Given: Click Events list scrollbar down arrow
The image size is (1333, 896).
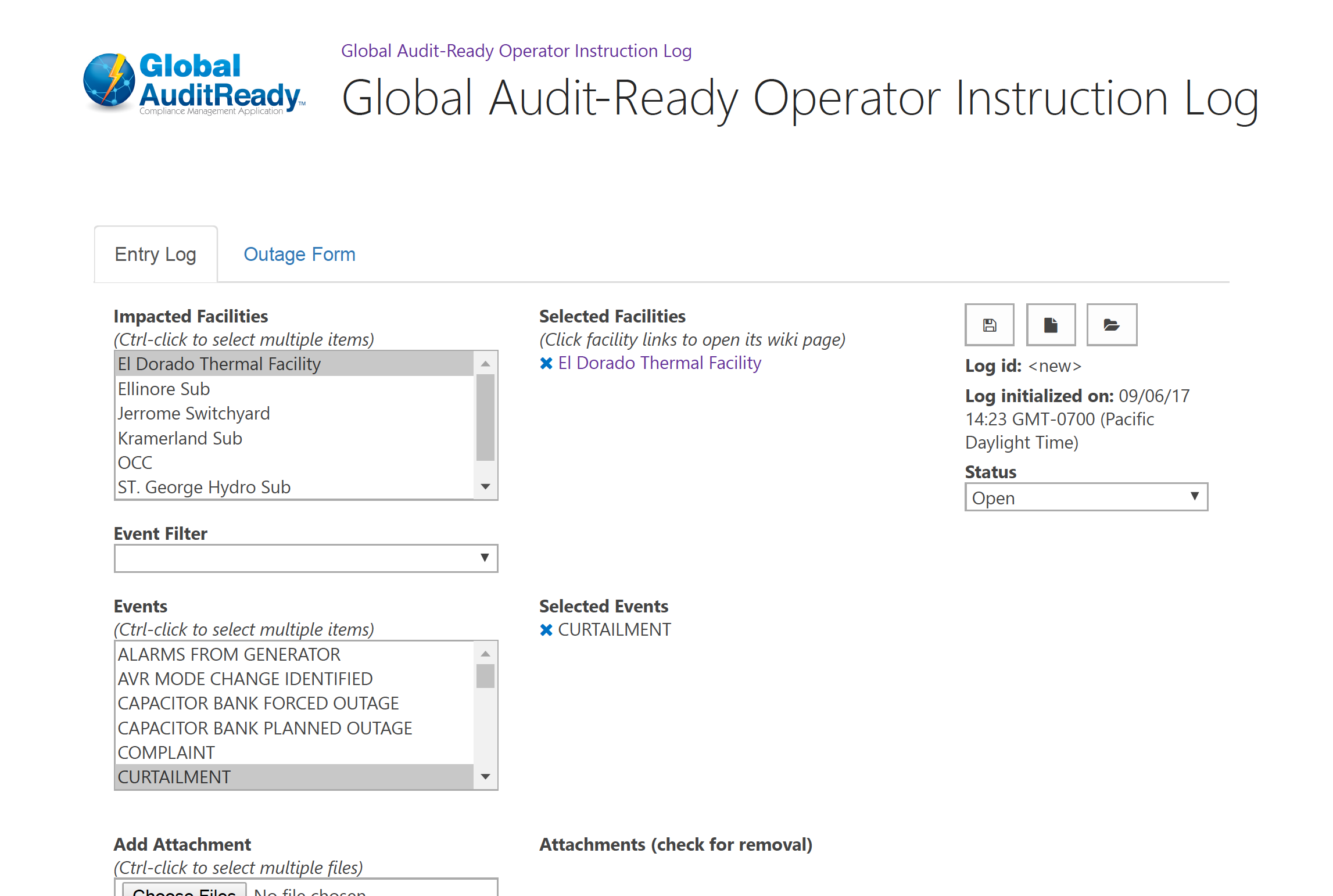Looking at the screenshot, I should [x=485, y=776].
